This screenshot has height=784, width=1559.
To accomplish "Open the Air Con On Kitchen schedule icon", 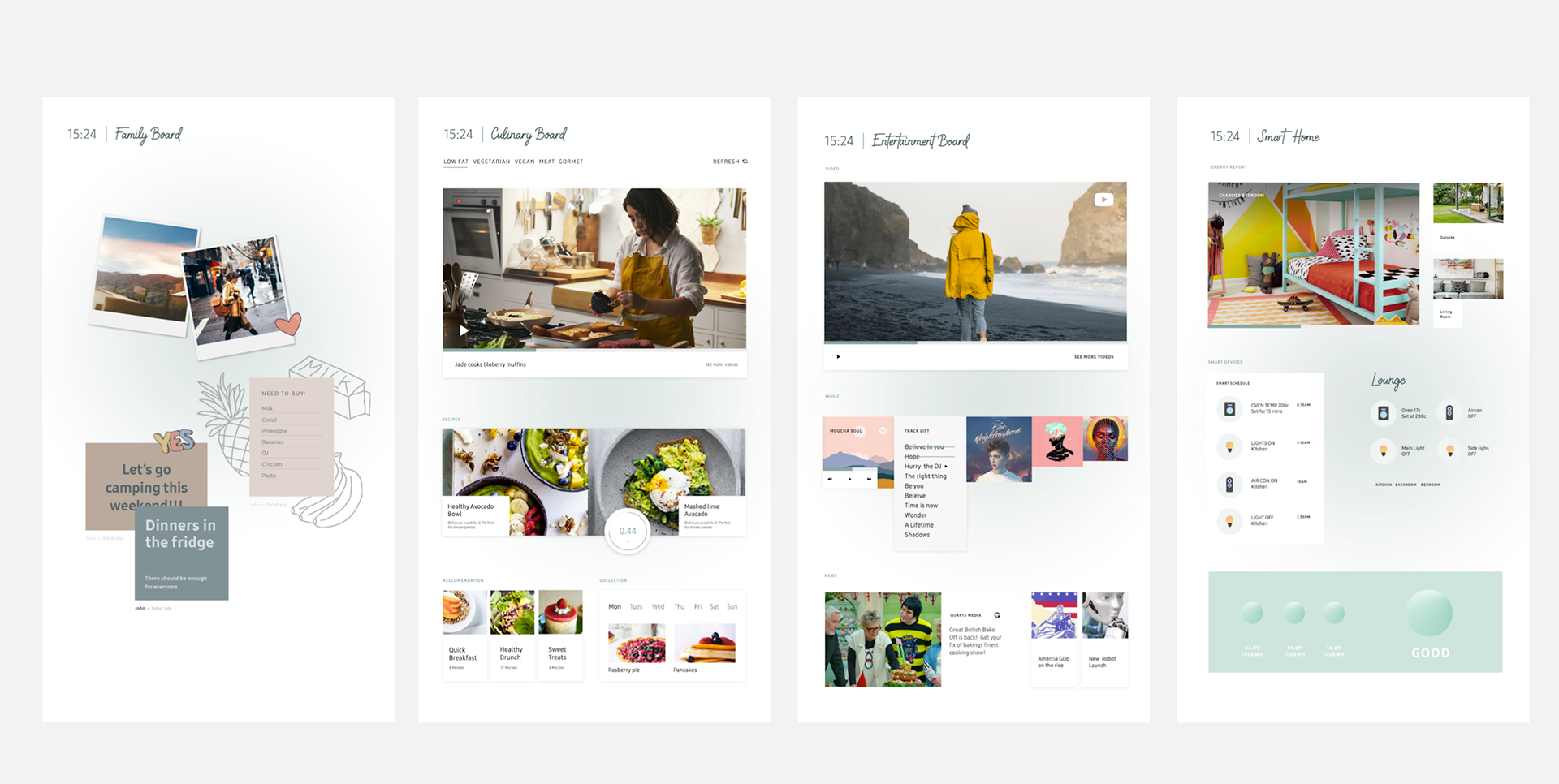I will pyautogui.click(x=1229, y=485).
